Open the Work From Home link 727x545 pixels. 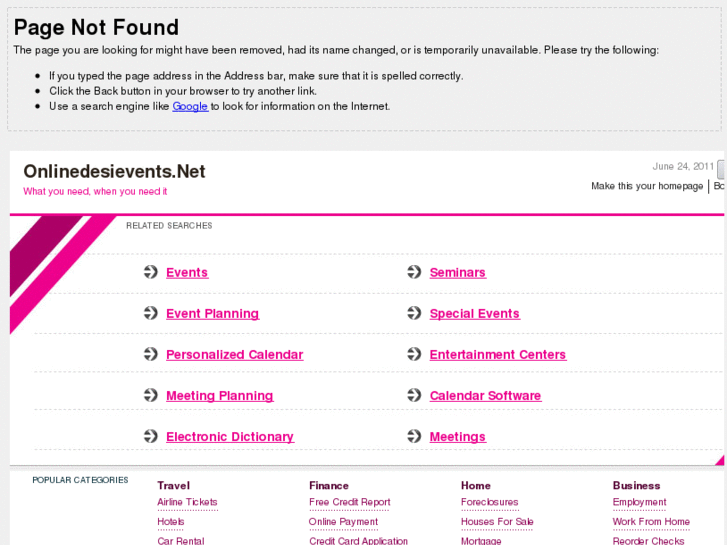coord(651,521)
